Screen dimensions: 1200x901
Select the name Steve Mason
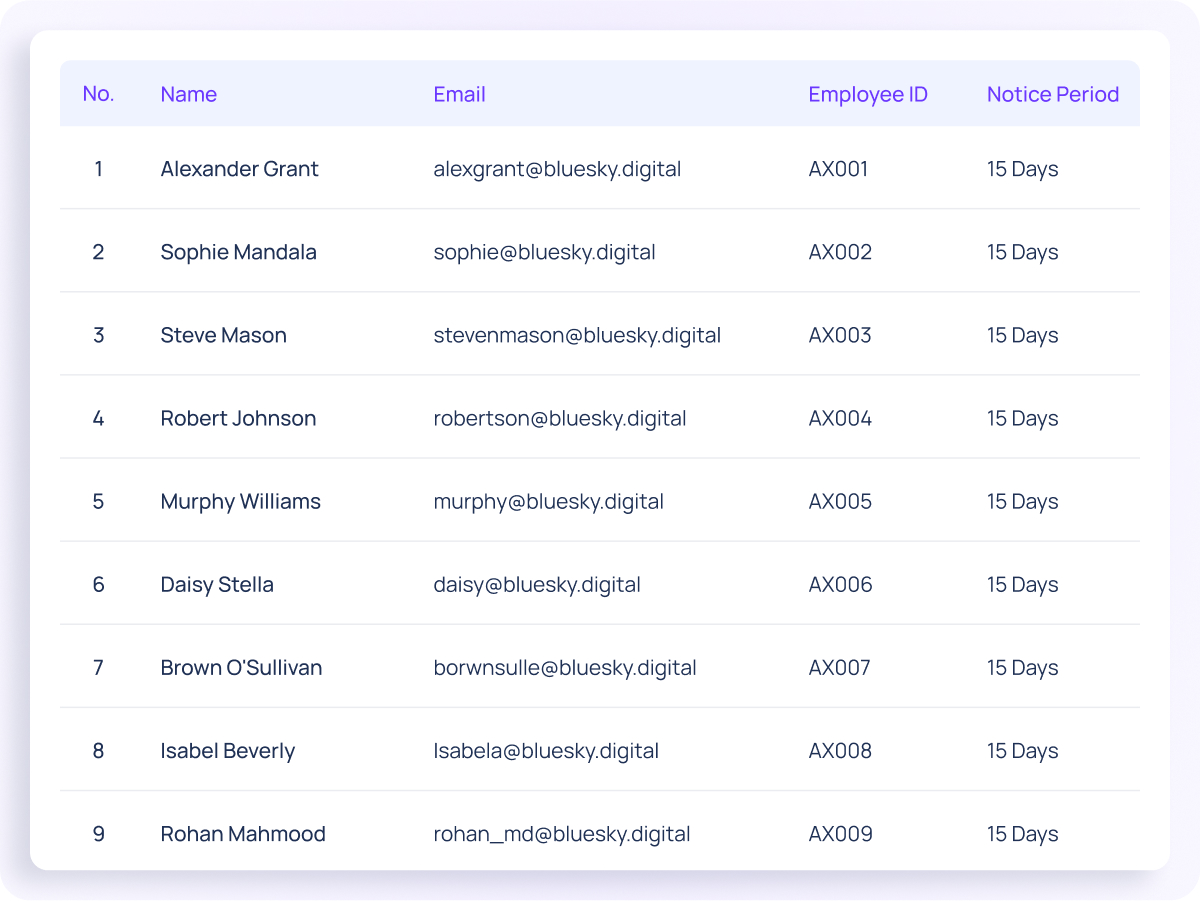tap(223, 335)
